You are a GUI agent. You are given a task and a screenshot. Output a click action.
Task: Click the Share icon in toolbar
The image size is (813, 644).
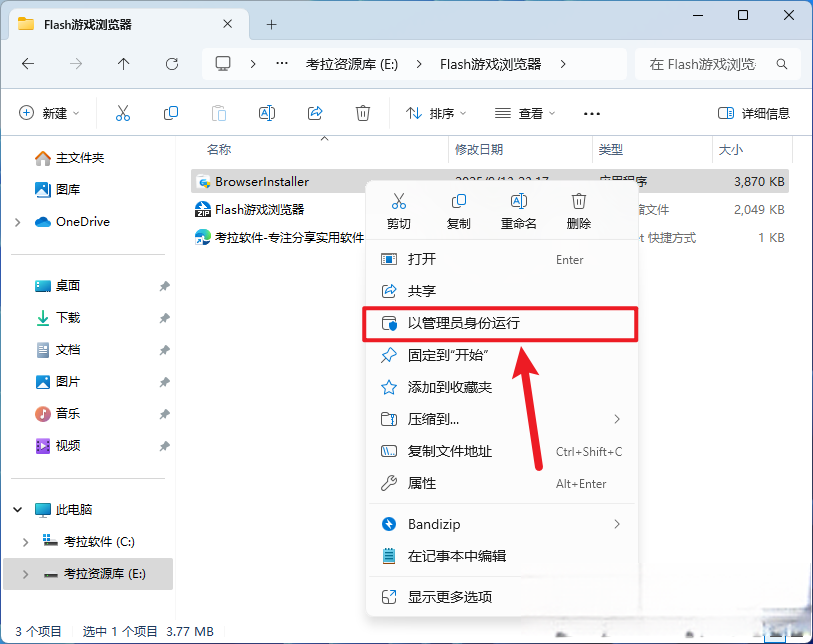coord(315,113)
